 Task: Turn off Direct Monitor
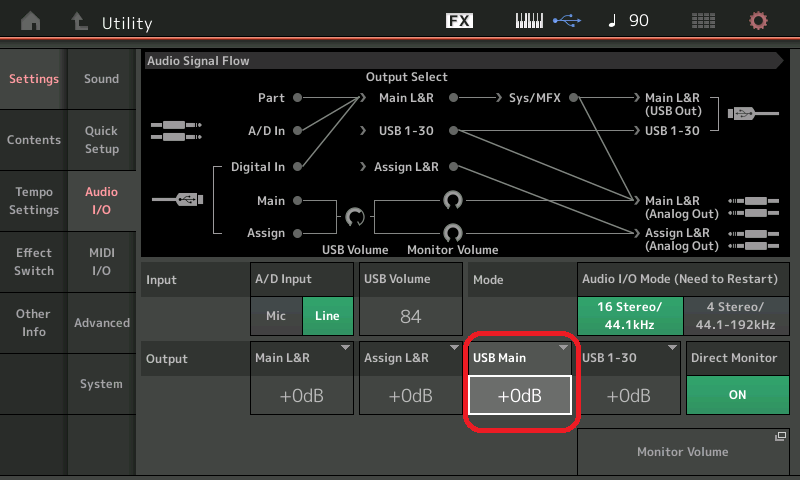coord(737,394)
